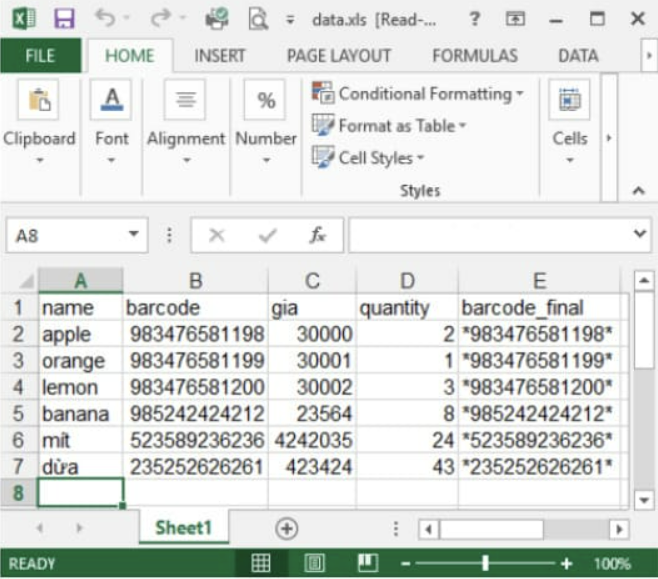Click horizontal scrollbar right arrow
This screenshot has width=658, height=579.
click(x=619, y=529)
